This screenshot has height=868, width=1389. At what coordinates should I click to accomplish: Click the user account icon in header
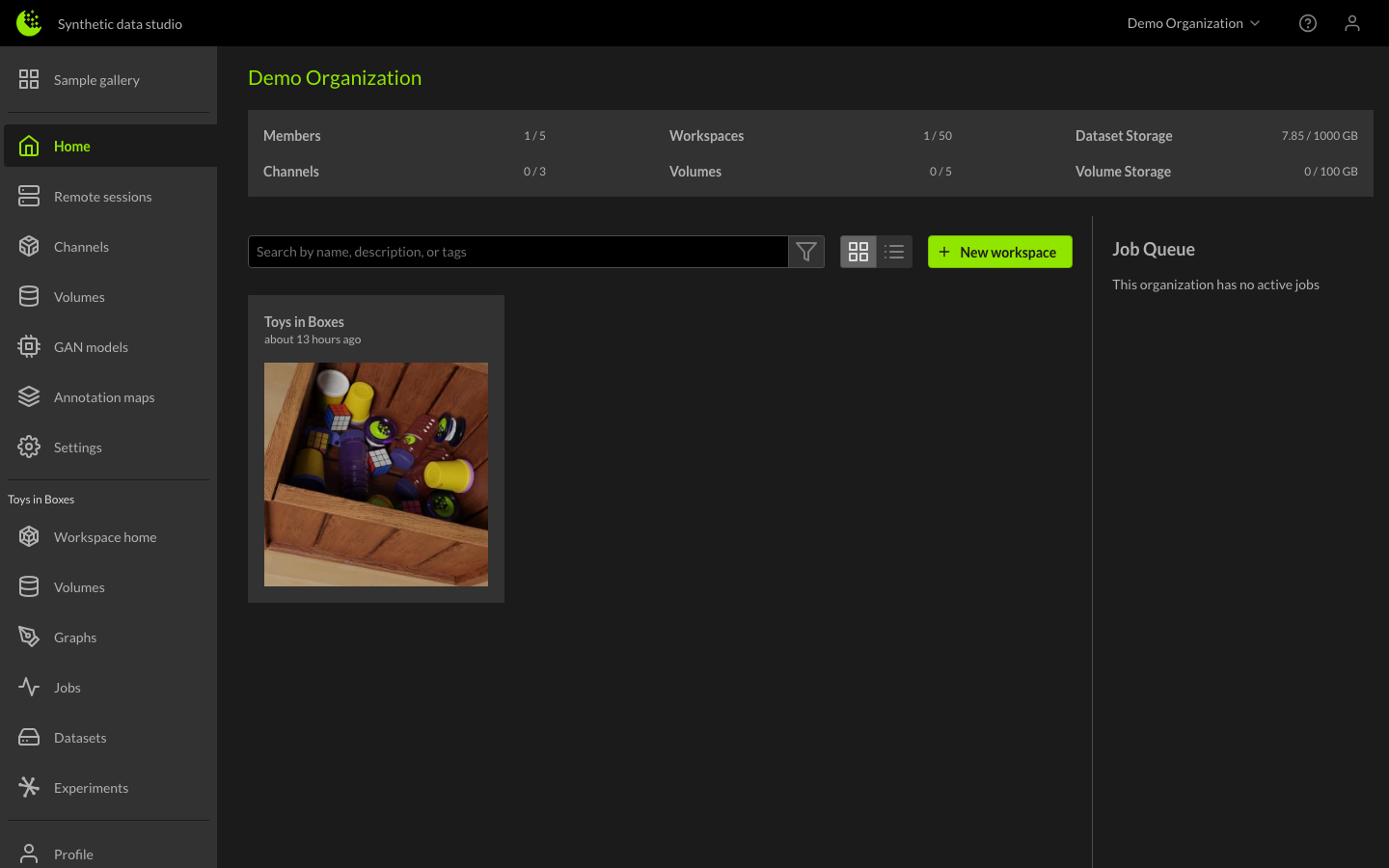(1351, 23)
